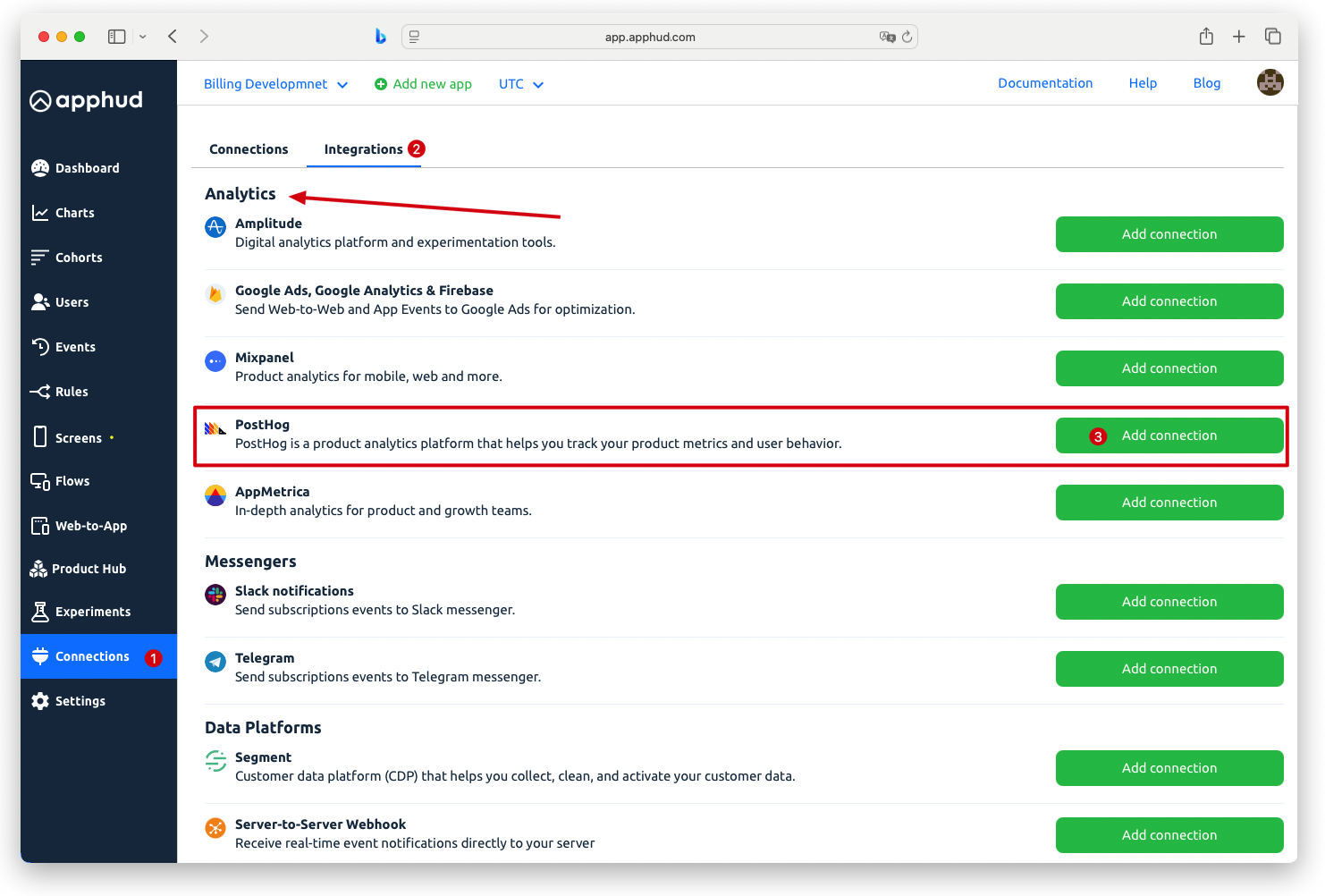1325x896 pixels.
Task: Click the Slack notifications icon
Action: [x=215, y=595]
